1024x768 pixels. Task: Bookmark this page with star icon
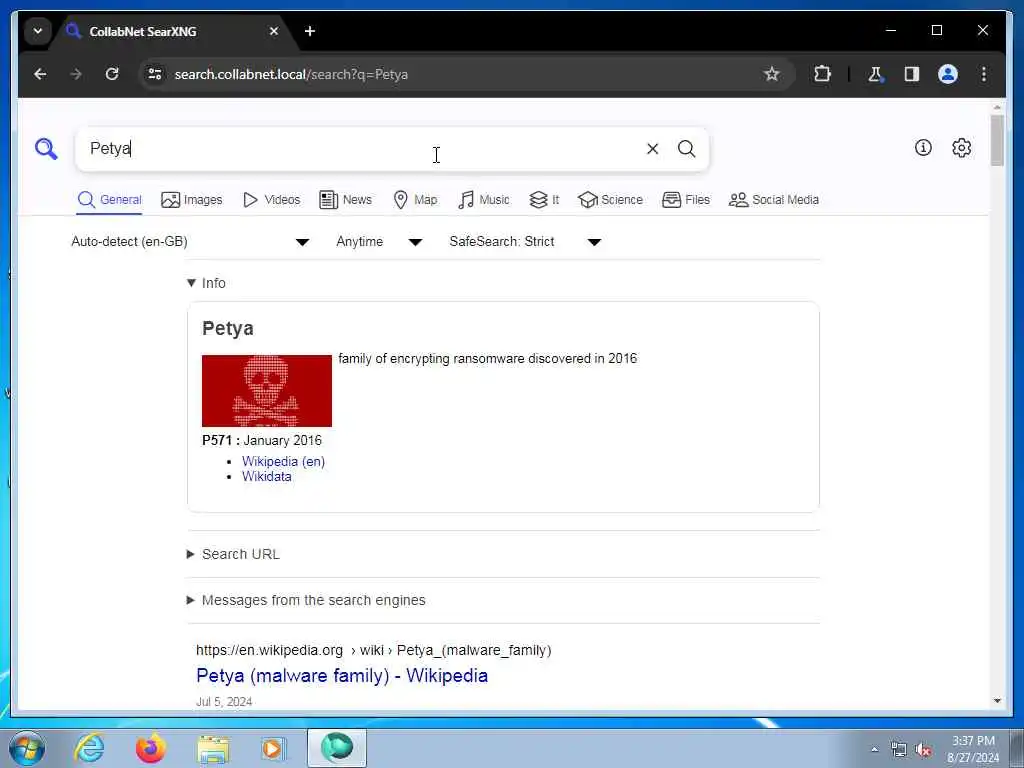[771, 74]
